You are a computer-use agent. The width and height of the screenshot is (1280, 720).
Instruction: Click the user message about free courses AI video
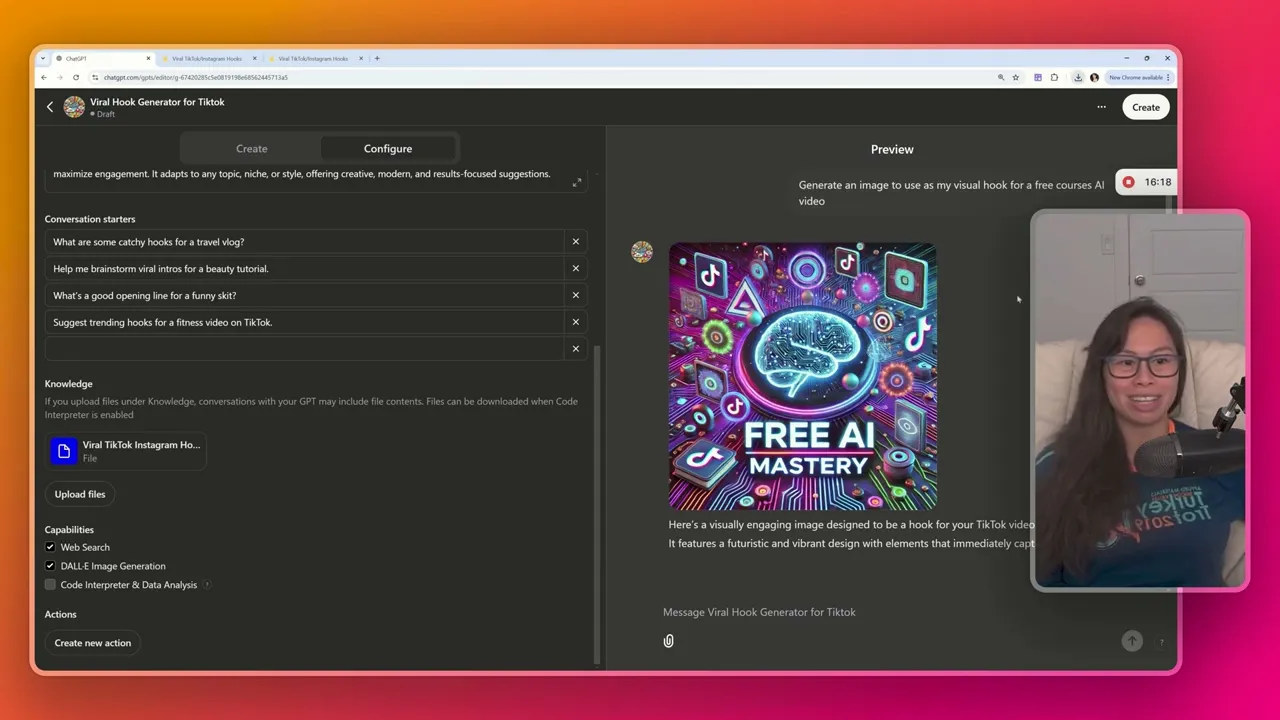click(951, 193)
